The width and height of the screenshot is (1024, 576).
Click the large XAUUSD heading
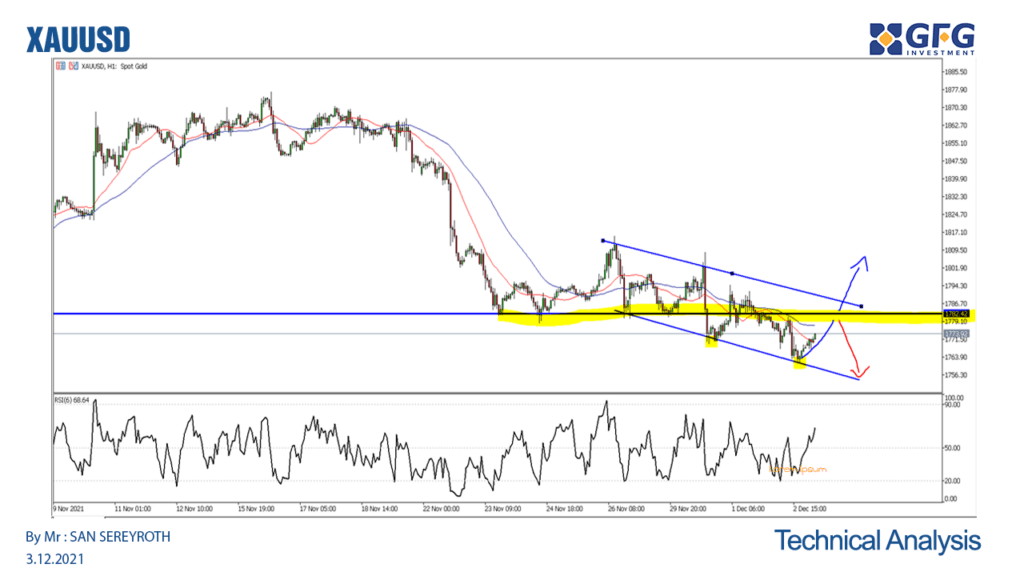click(77, 38)
